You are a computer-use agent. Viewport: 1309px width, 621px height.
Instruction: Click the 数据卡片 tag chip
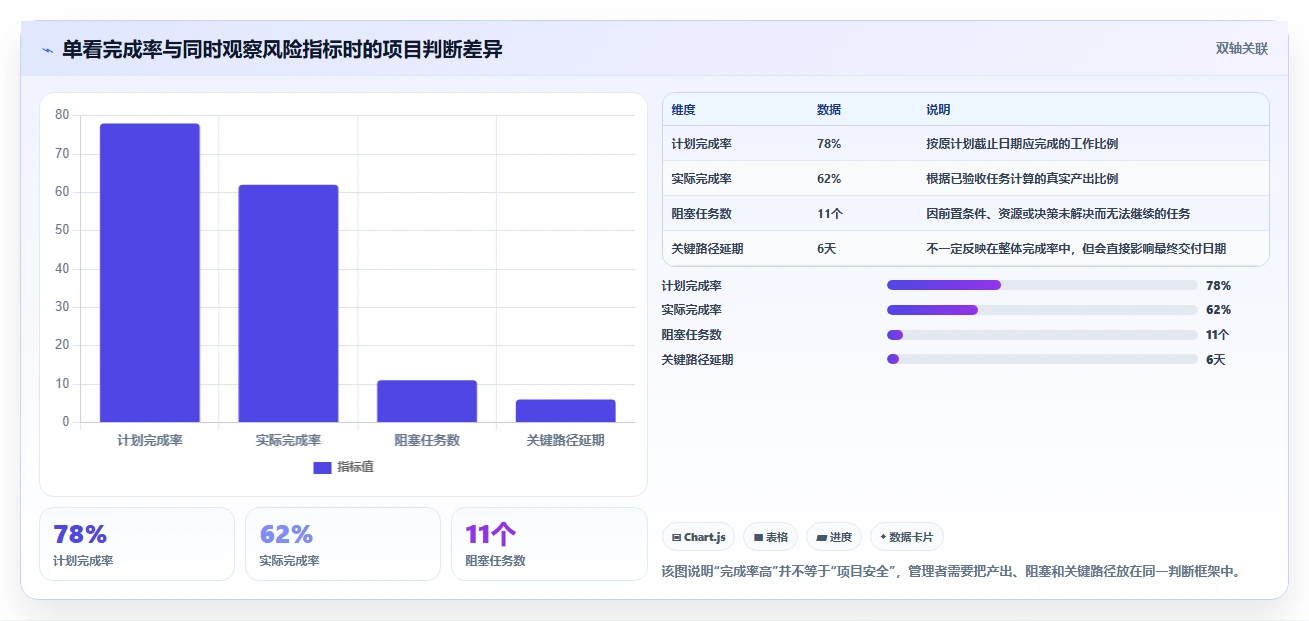pyautogui.click(x=906, y=537)
